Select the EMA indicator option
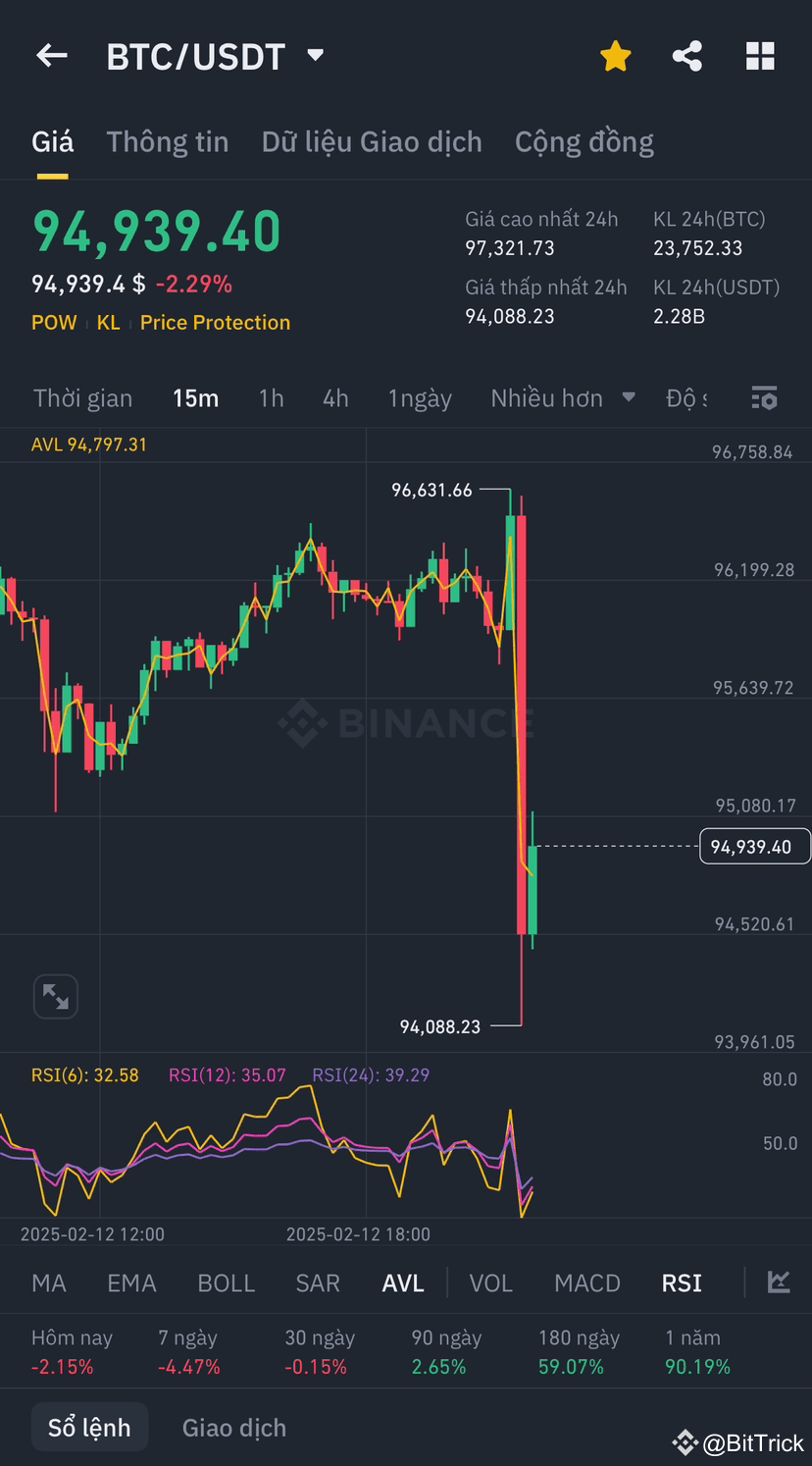Screen dimensions: 812x1466 pyautogui.click(x=131, y=1283)
